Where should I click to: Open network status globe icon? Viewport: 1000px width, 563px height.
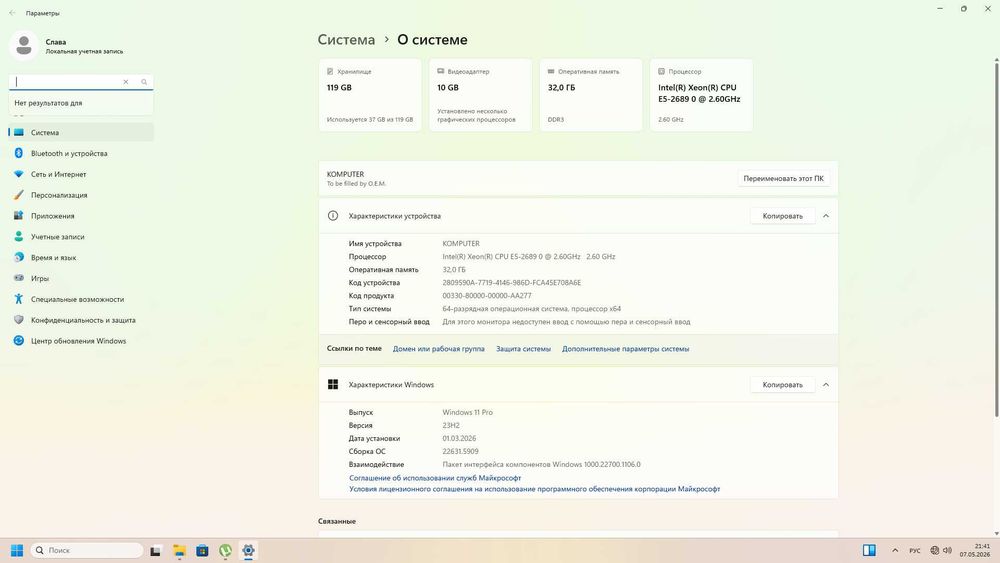click(x=934, y=550)
